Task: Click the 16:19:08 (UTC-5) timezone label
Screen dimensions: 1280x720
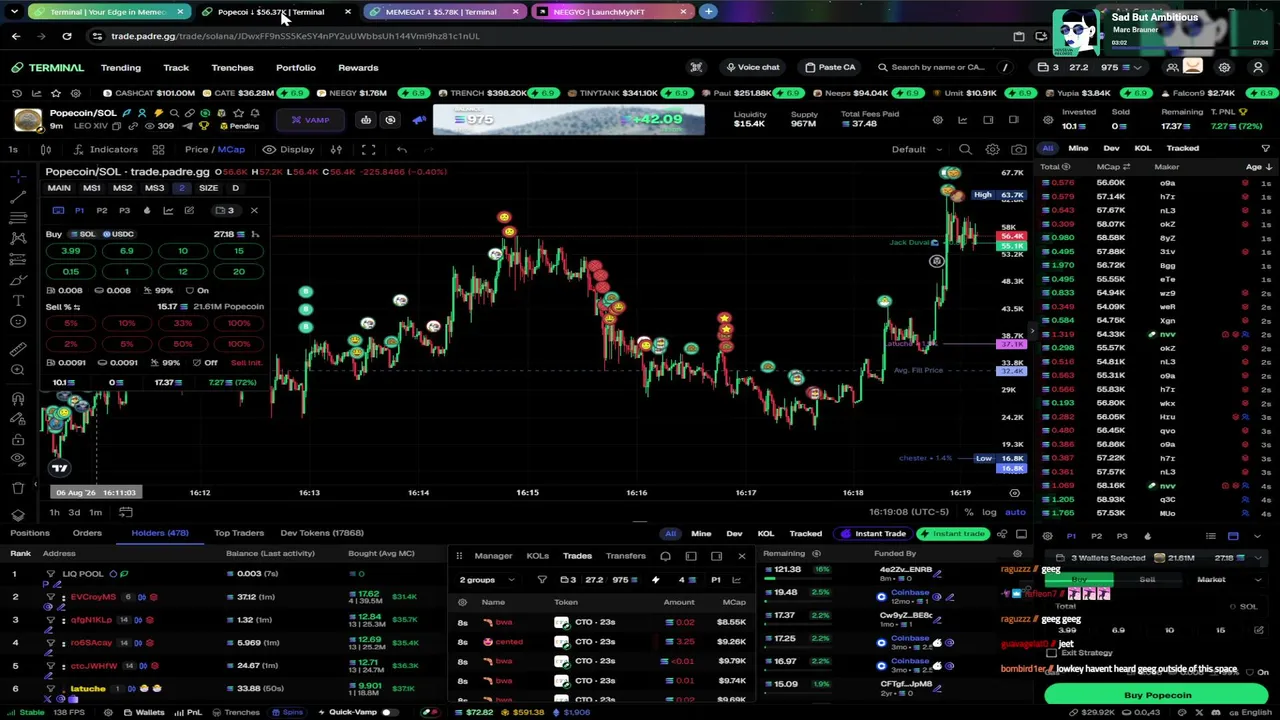Action: (x=908, y=512)
